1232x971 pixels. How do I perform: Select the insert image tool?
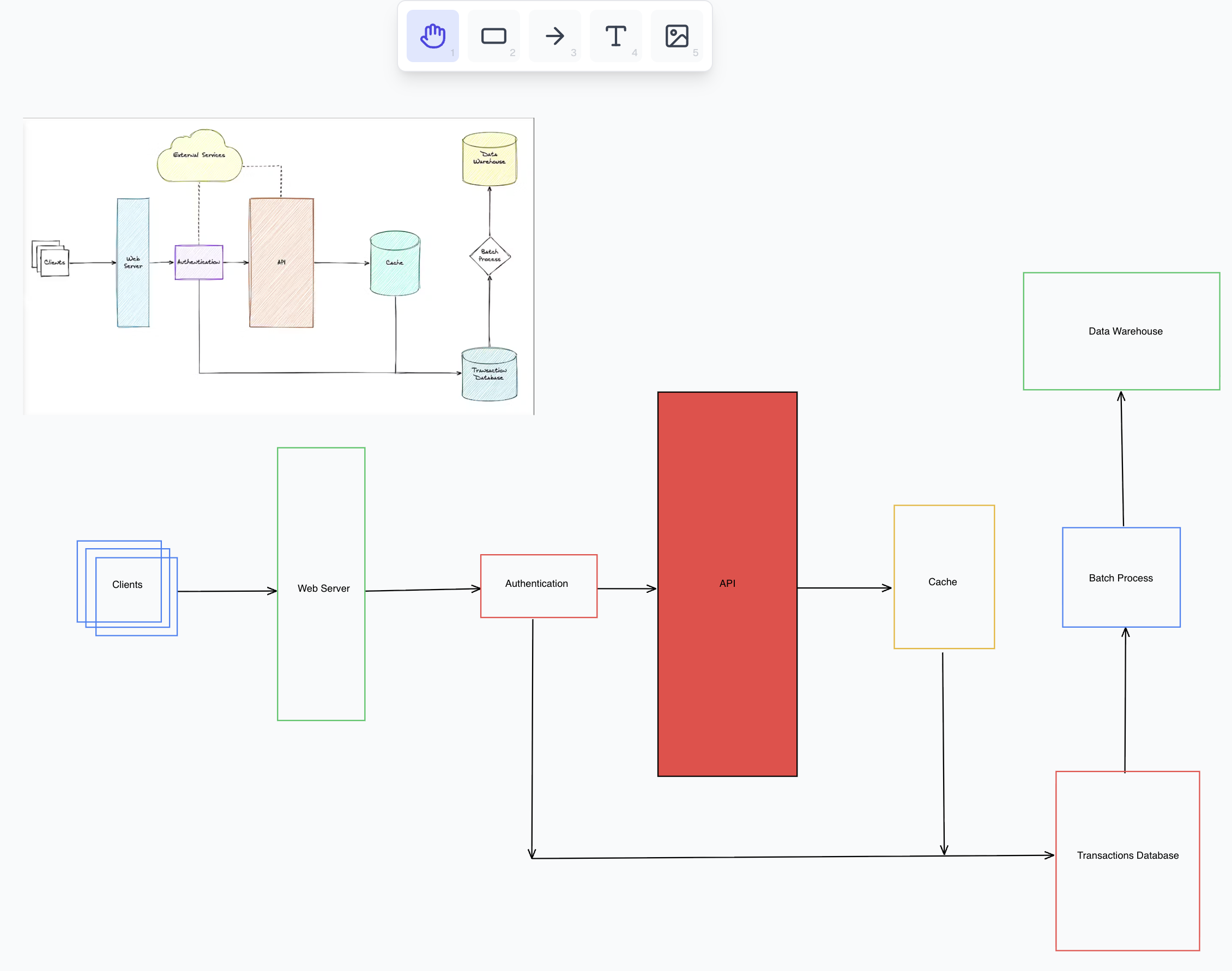coord(677,36)
